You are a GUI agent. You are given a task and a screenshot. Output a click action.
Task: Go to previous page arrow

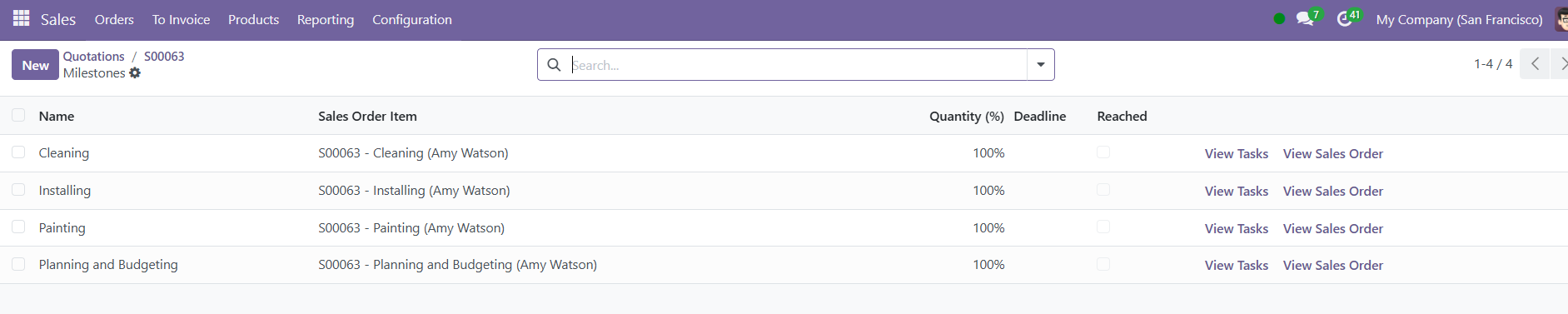coord(1535,64)
